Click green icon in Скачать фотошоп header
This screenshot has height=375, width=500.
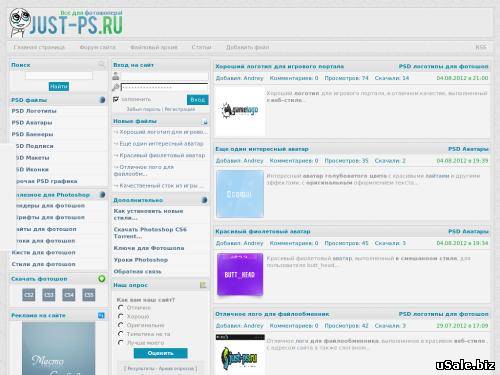pos(102,279)
